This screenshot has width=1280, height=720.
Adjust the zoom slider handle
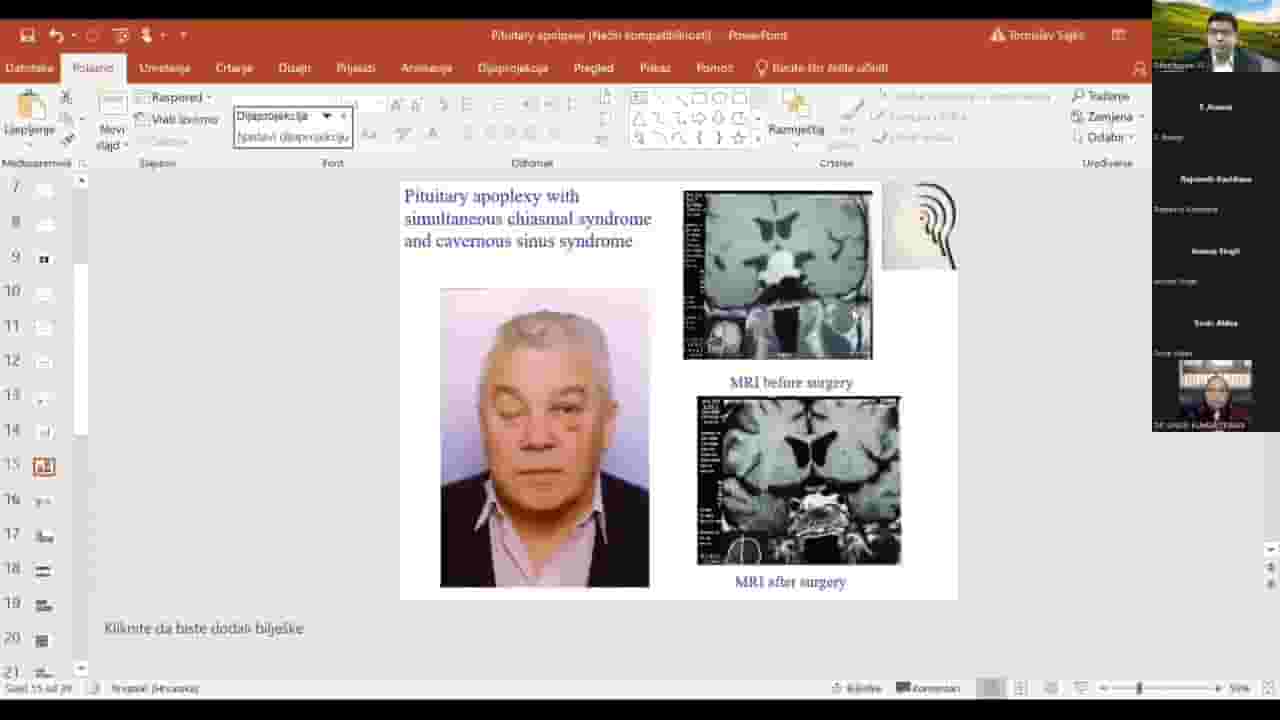[1139, 688]
